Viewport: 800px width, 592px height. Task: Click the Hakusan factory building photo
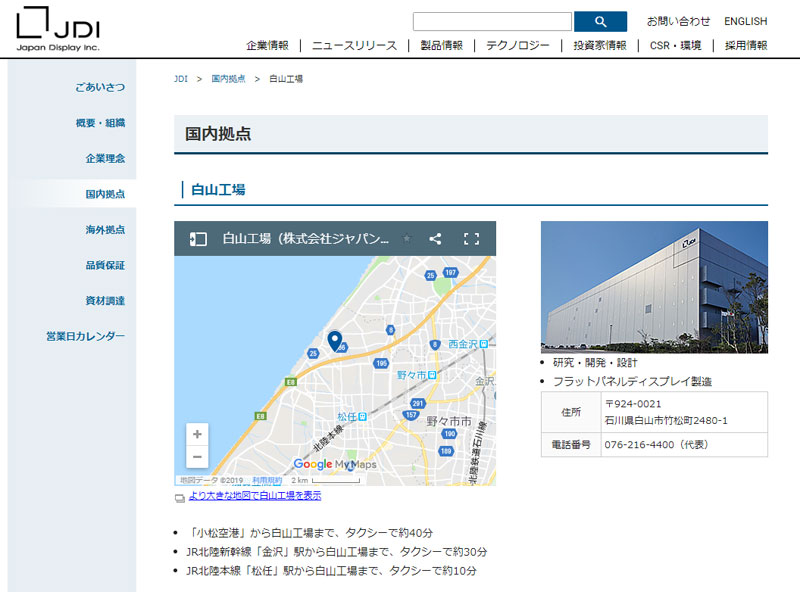click(654, 287)
